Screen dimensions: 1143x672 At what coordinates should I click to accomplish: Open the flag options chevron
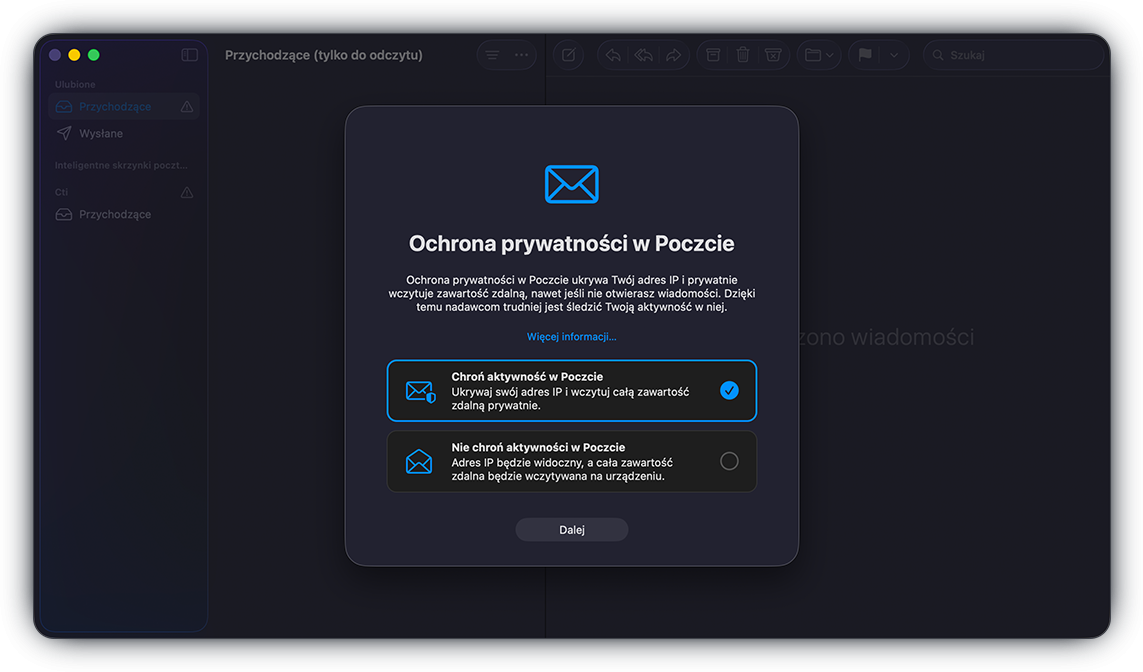click(x=893, y=55)
